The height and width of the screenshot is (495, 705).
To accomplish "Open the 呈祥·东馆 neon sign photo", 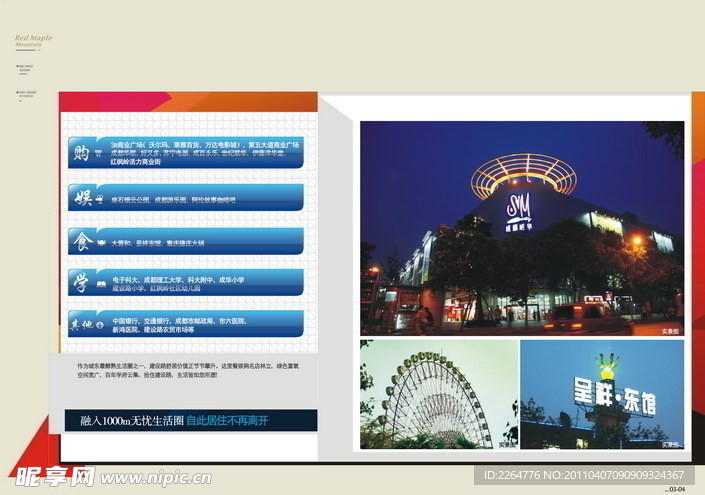I will [x=602, y=393].
